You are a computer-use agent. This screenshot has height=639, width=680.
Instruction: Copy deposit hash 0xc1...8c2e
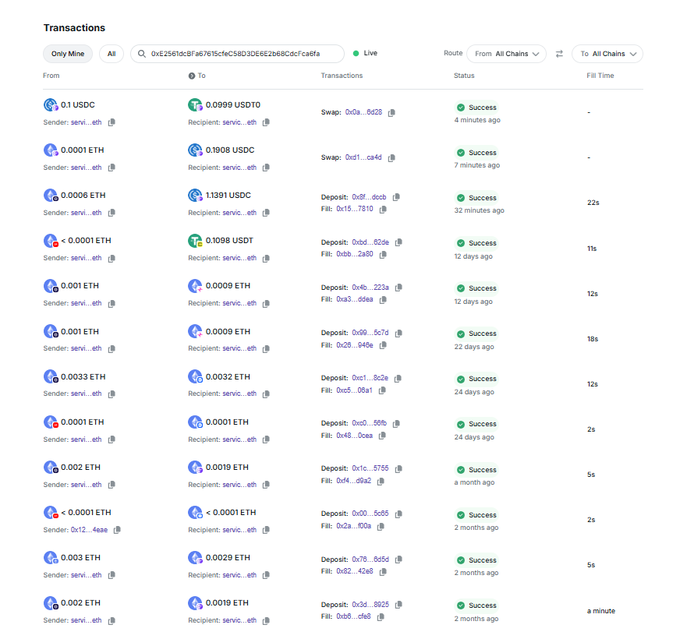click(398, 378)
